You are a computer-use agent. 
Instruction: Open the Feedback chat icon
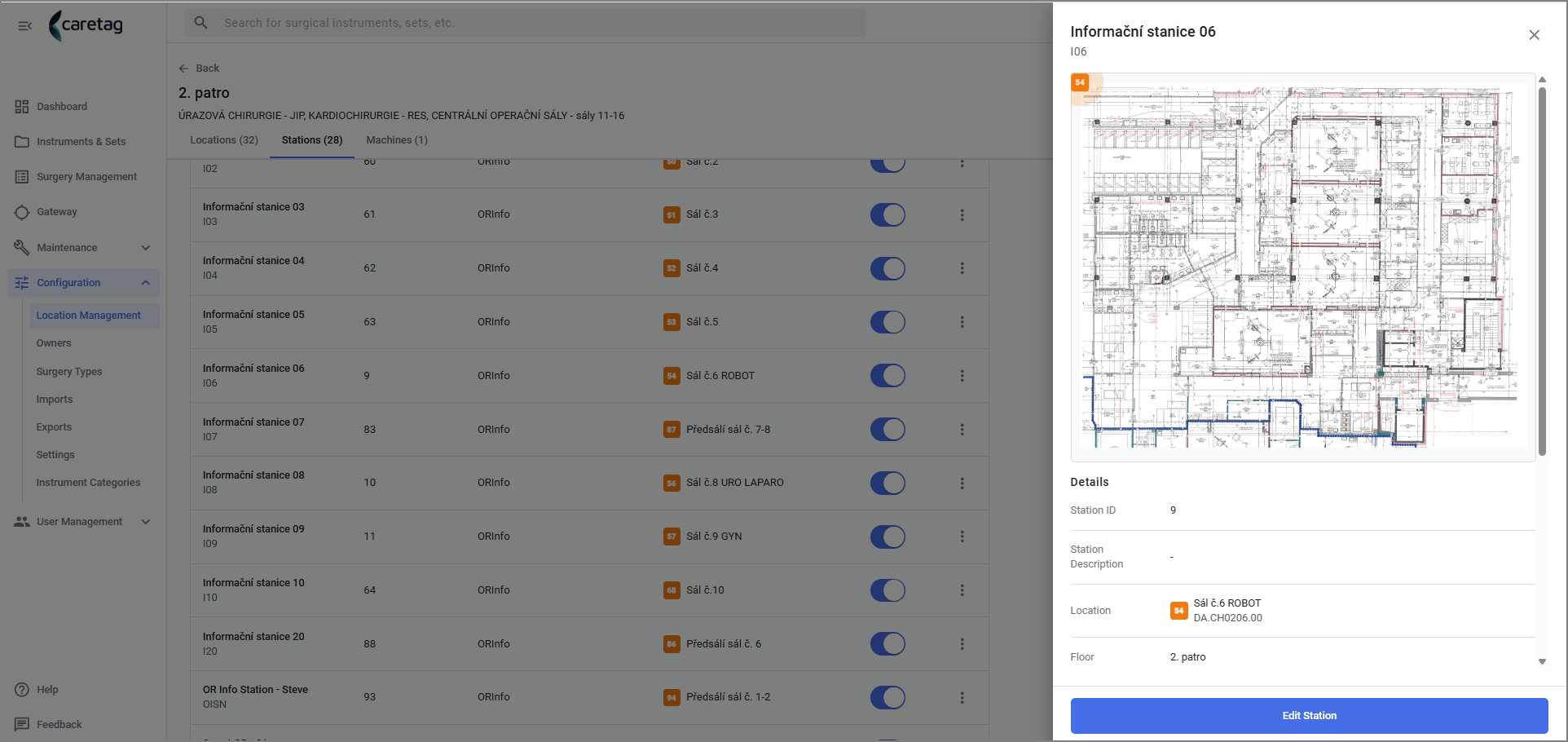pos(22,725)
